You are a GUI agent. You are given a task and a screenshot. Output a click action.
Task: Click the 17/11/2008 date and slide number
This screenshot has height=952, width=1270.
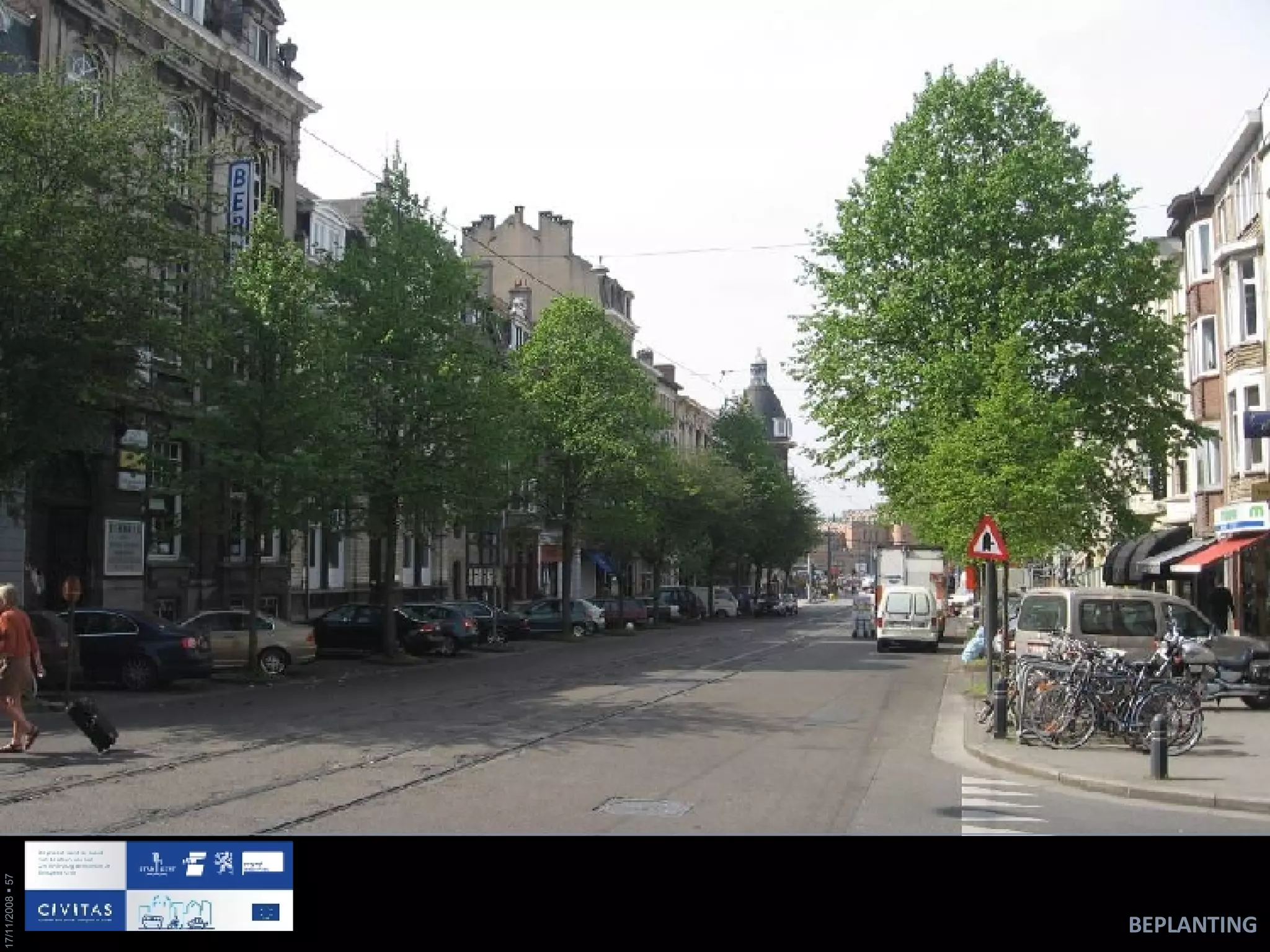click(9, 911)
